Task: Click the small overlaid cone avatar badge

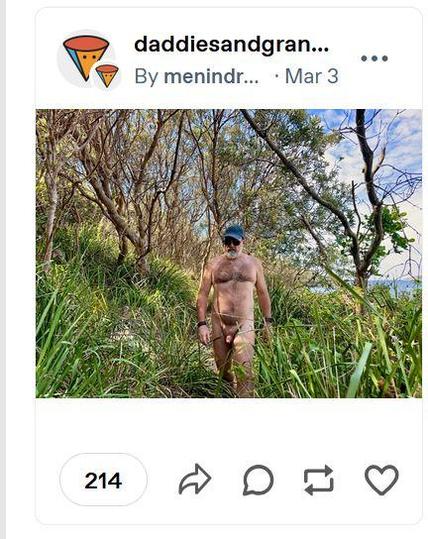Action: pyautogui.click(x=107, y=75)
